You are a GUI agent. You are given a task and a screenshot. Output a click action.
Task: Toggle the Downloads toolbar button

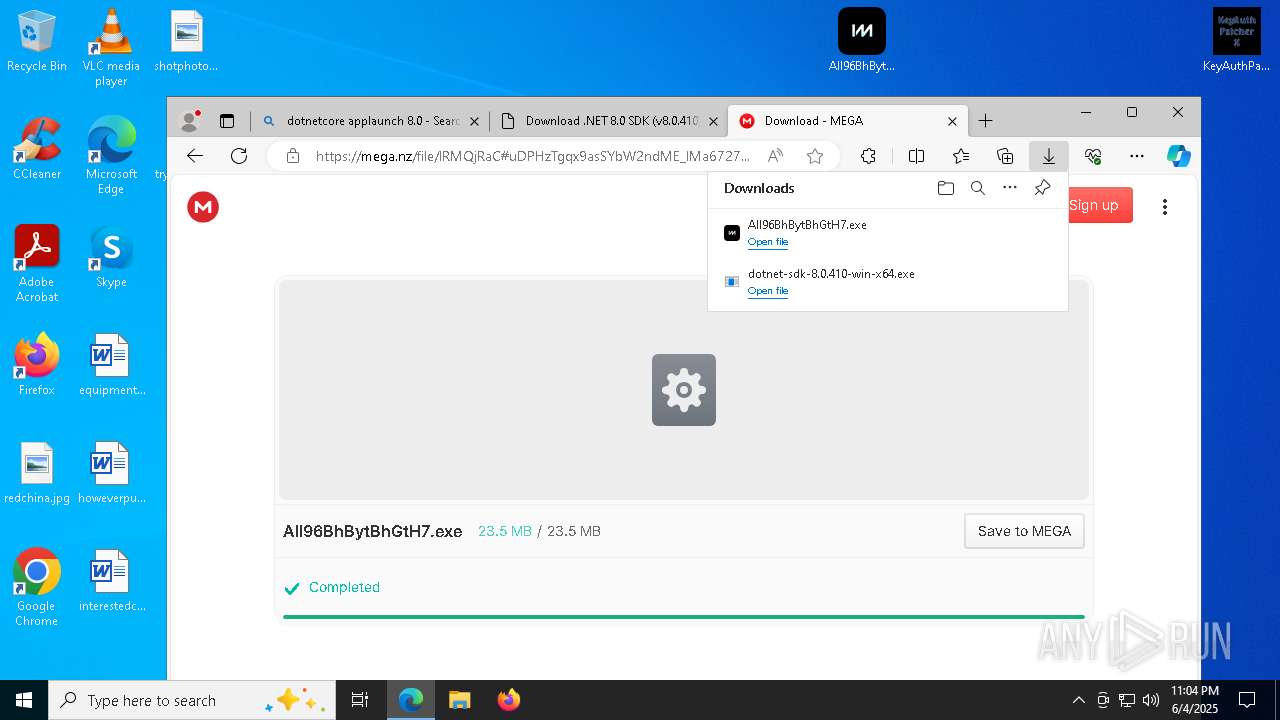[x=1049, y=156]
